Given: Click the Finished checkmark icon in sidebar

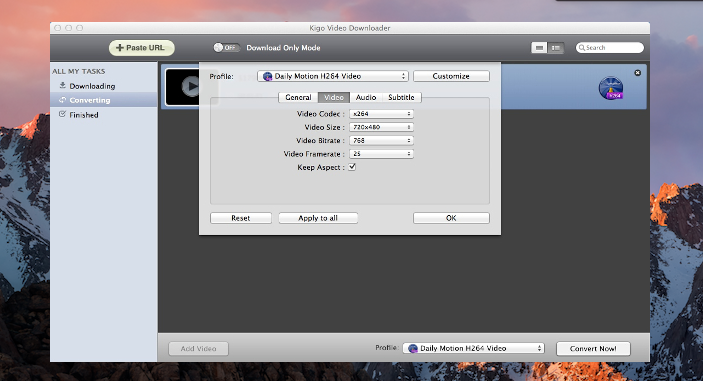Looking at the screenshot, I should (63, 114).
